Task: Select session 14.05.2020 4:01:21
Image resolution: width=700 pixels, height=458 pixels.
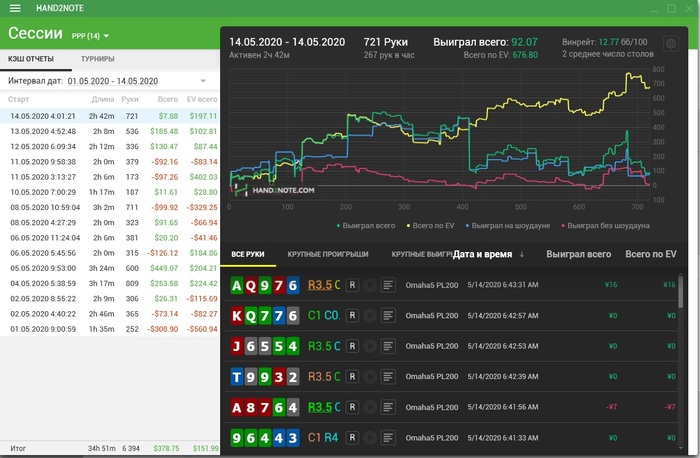Action: (x=109, y=116)
